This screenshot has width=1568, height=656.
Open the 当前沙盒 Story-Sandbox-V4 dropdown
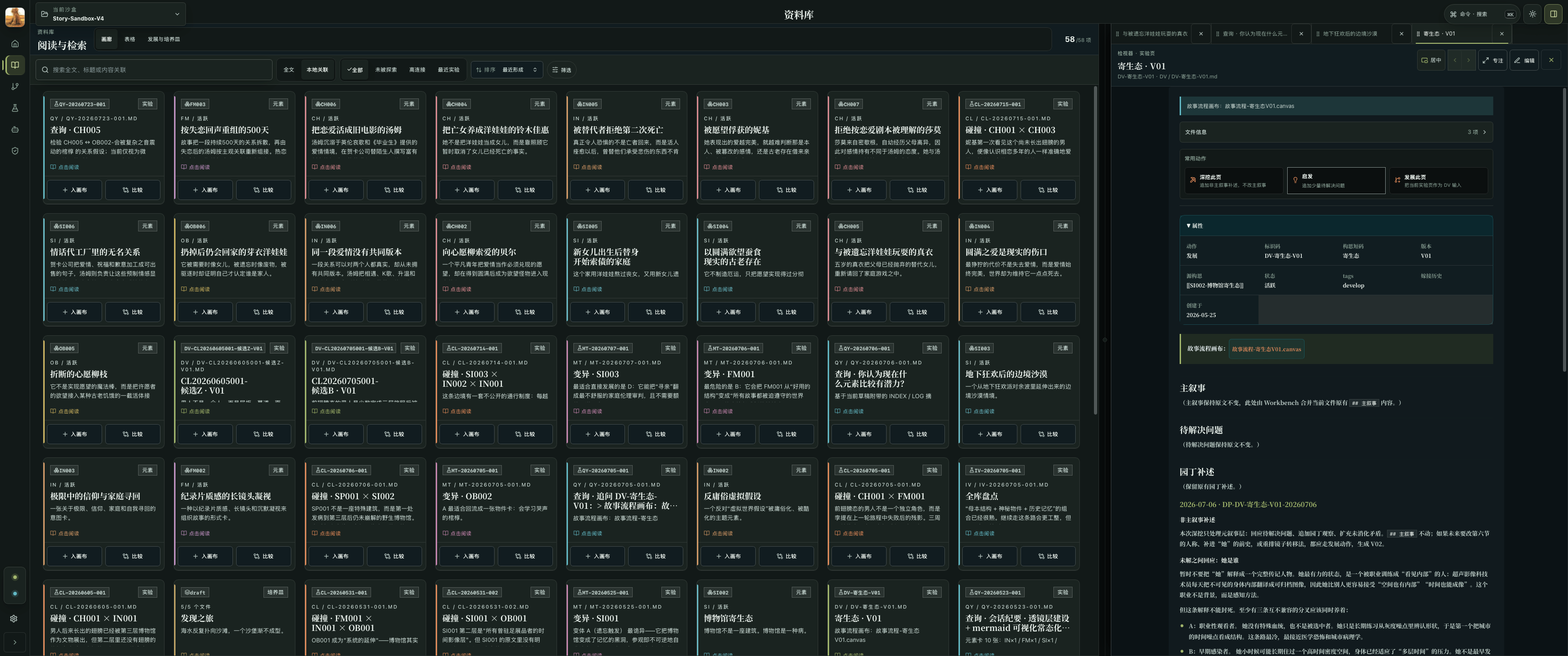pyautogui.click(x=110, y=14)
